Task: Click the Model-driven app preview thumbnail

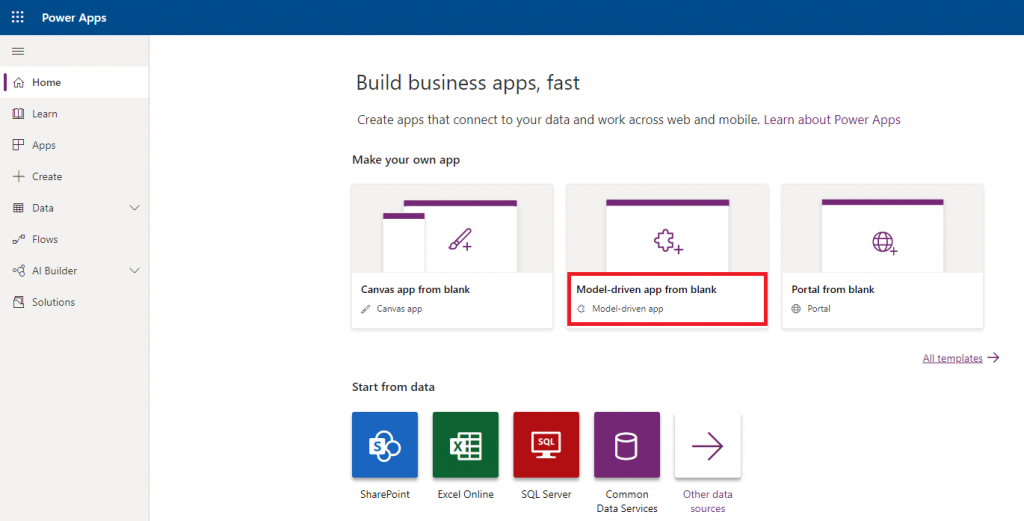Action: (667, 229)
